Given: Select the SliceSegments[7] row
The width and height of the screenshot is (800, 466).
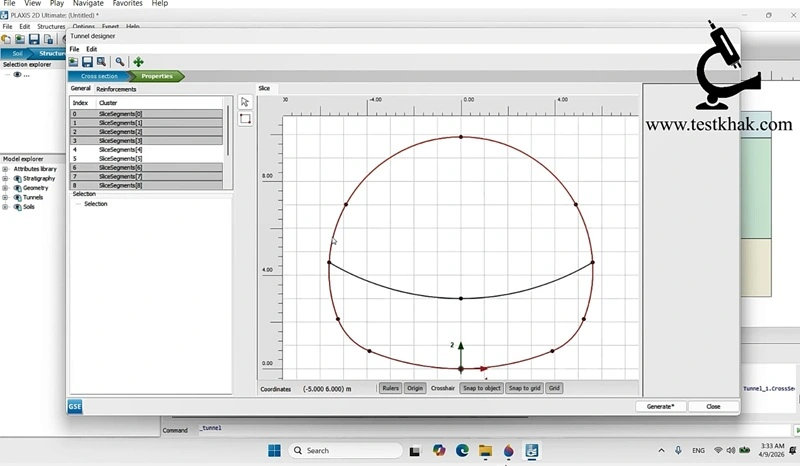Looking at the screenshot, I should [x=146, y=177].
